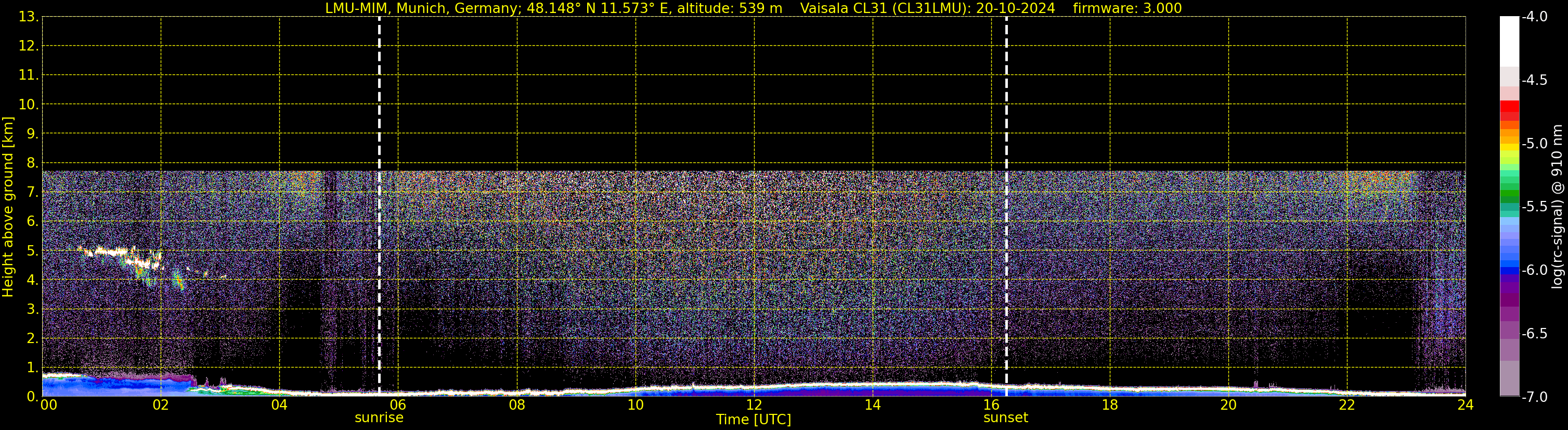Click the '24' hour tick on time axis
The height and width of the screenshot is (430, 1568).
click(x=1465, y=405)
